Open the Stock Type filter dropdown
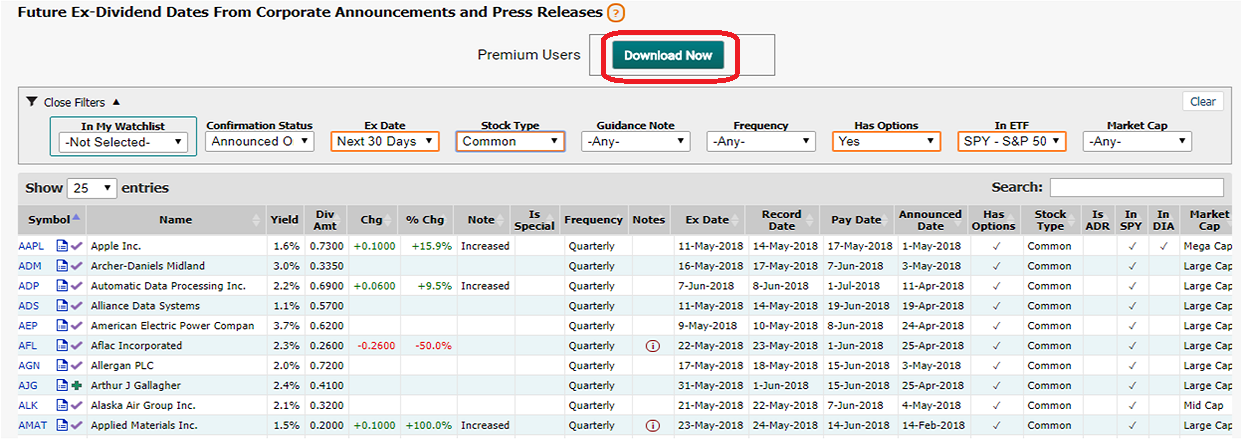Viewport: 1242px width, 439px height. 510,142
